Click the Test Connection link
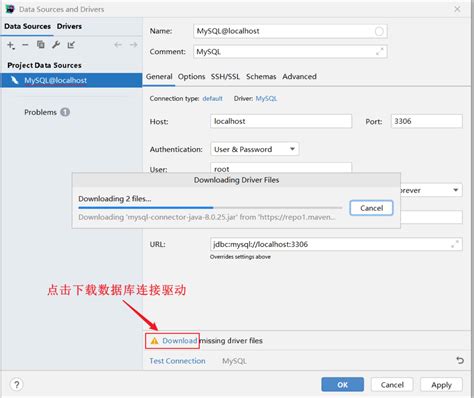Viewport: 474px width, 398px height. point(177,361)
